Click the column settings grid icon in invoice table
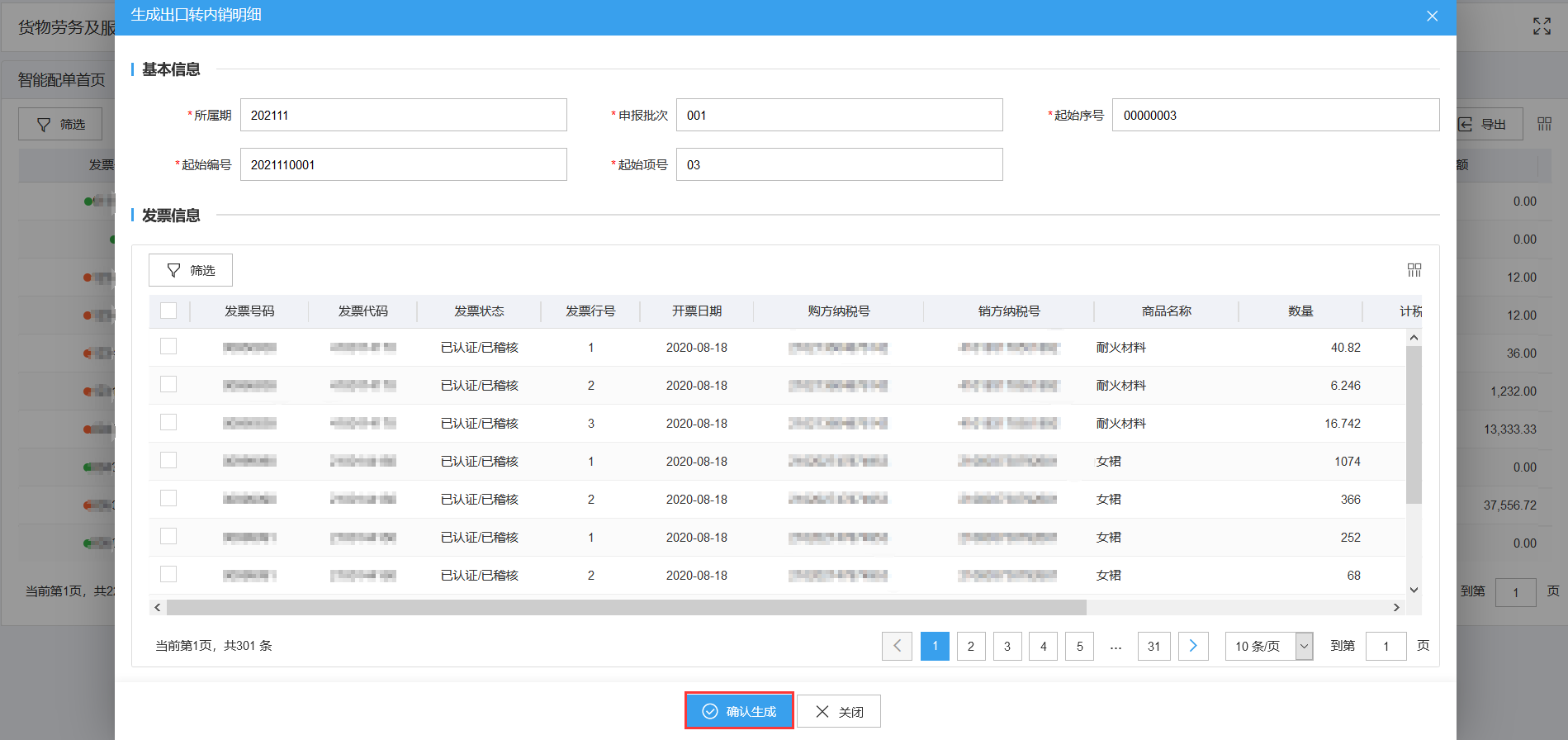1568x740 pixels. (x=1414, y=270)
